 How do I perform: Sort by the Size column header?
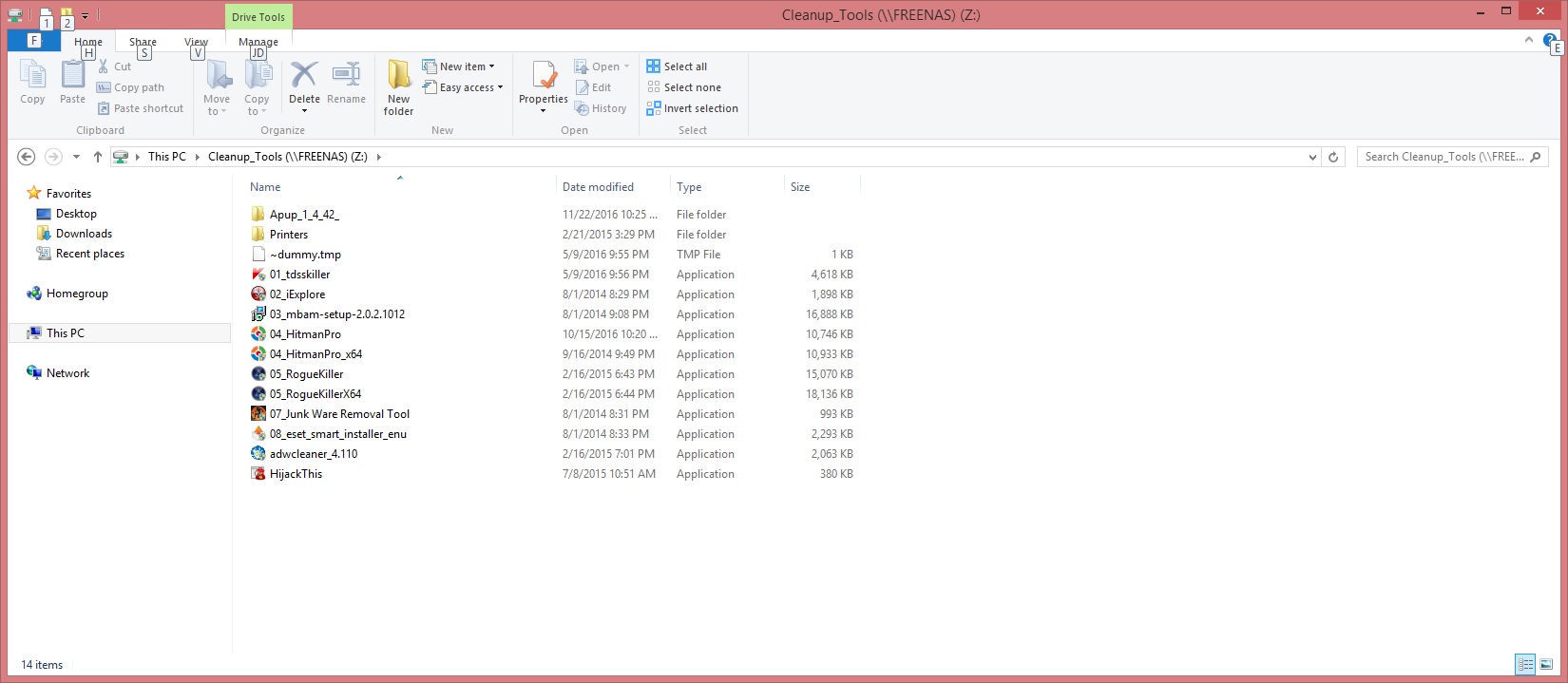(x=800, y=187)
